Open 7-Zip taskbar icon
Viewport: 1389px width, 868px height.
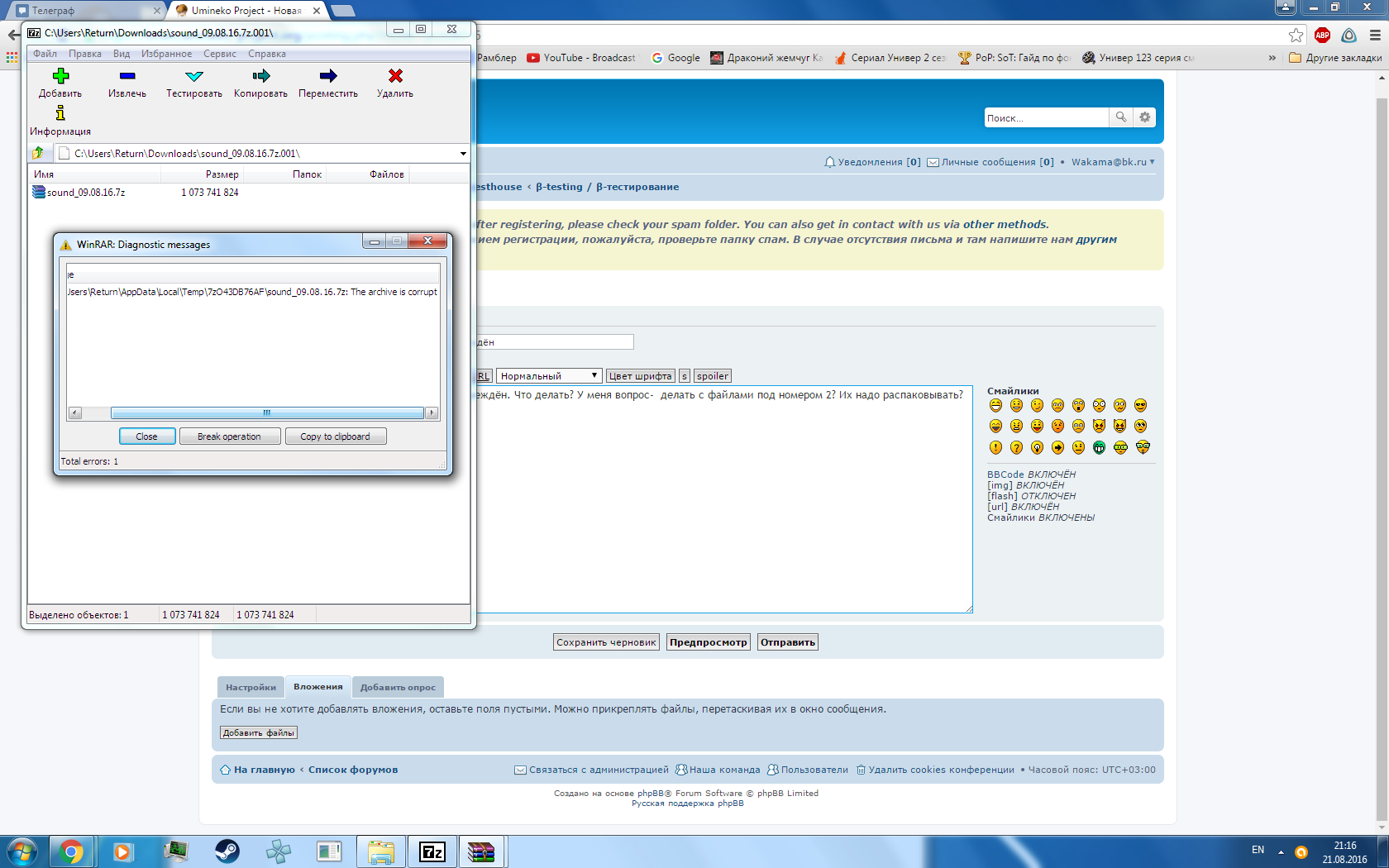coord(432,851)
